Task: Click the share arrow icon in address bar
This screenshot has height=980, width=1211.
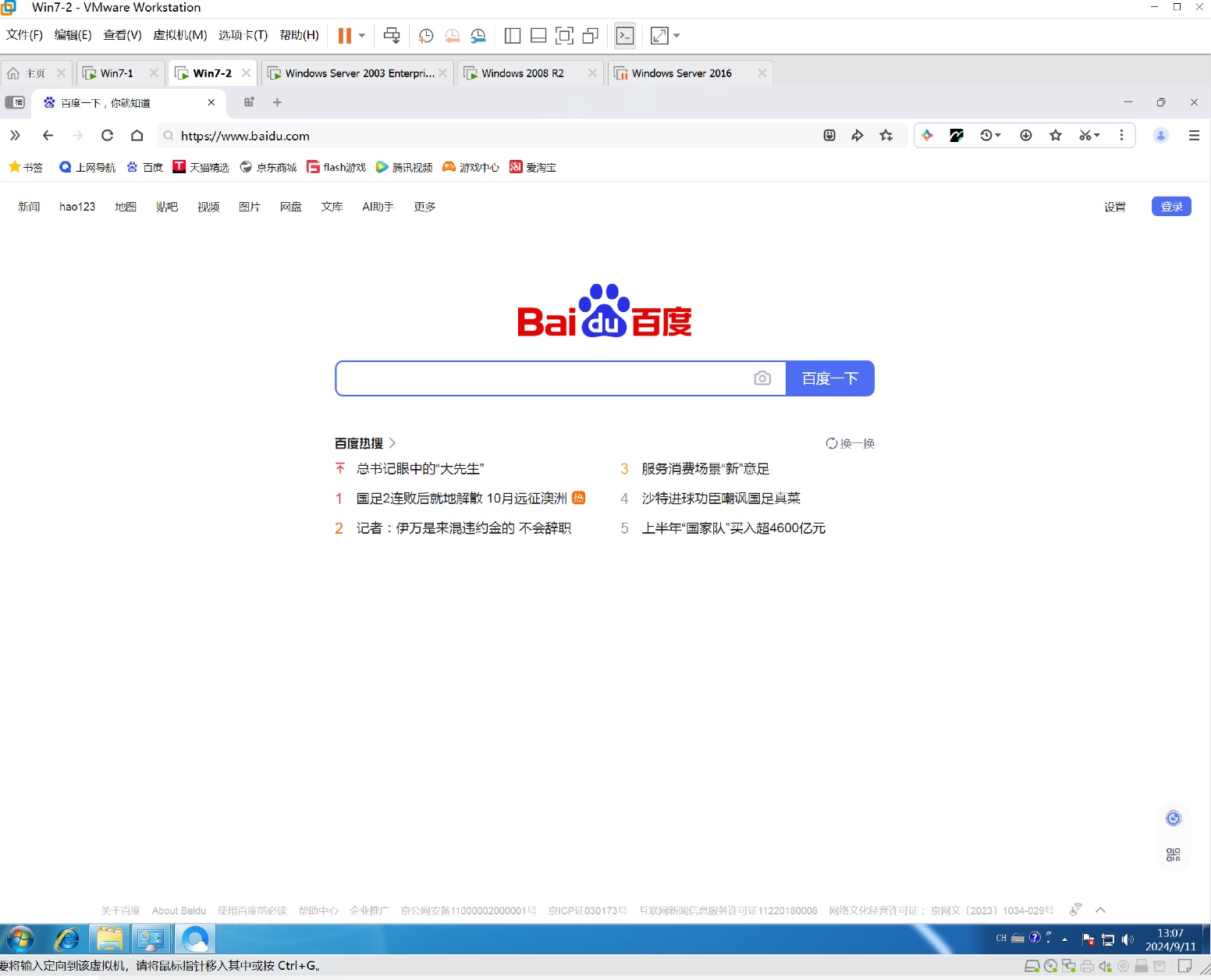Action: (x=858, y=135)
